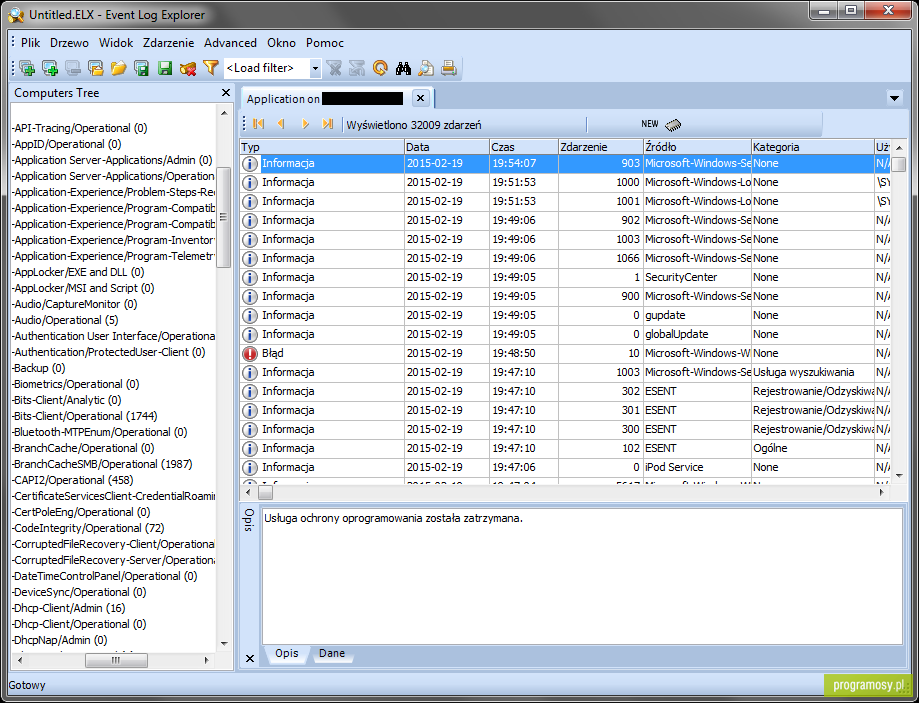Viewport: 919px width, 703px height.
Task: Select the event 302 ESENT row
Action: tap(565, 391)
